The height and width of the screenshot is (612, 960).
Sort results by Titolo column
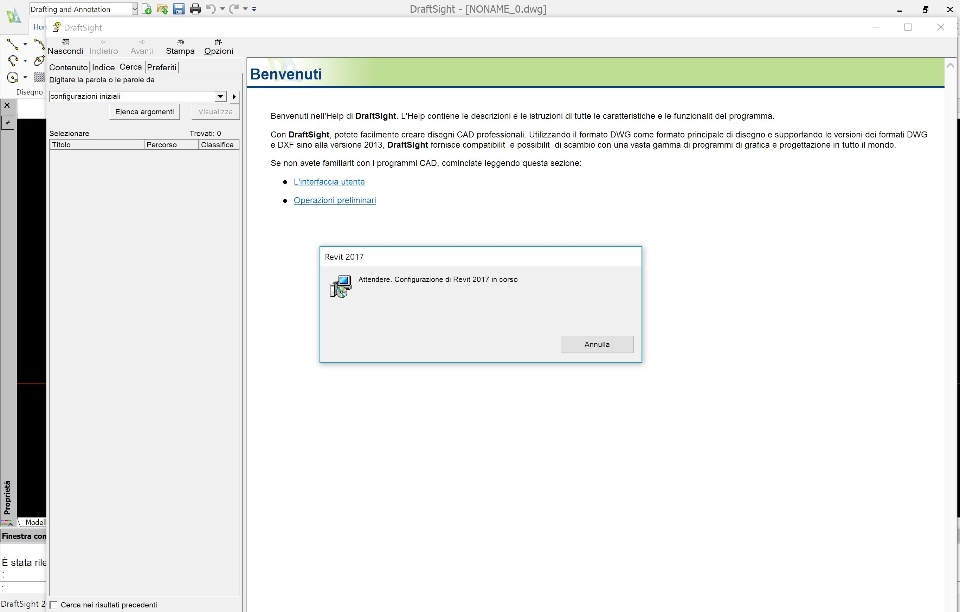point(97,144)
